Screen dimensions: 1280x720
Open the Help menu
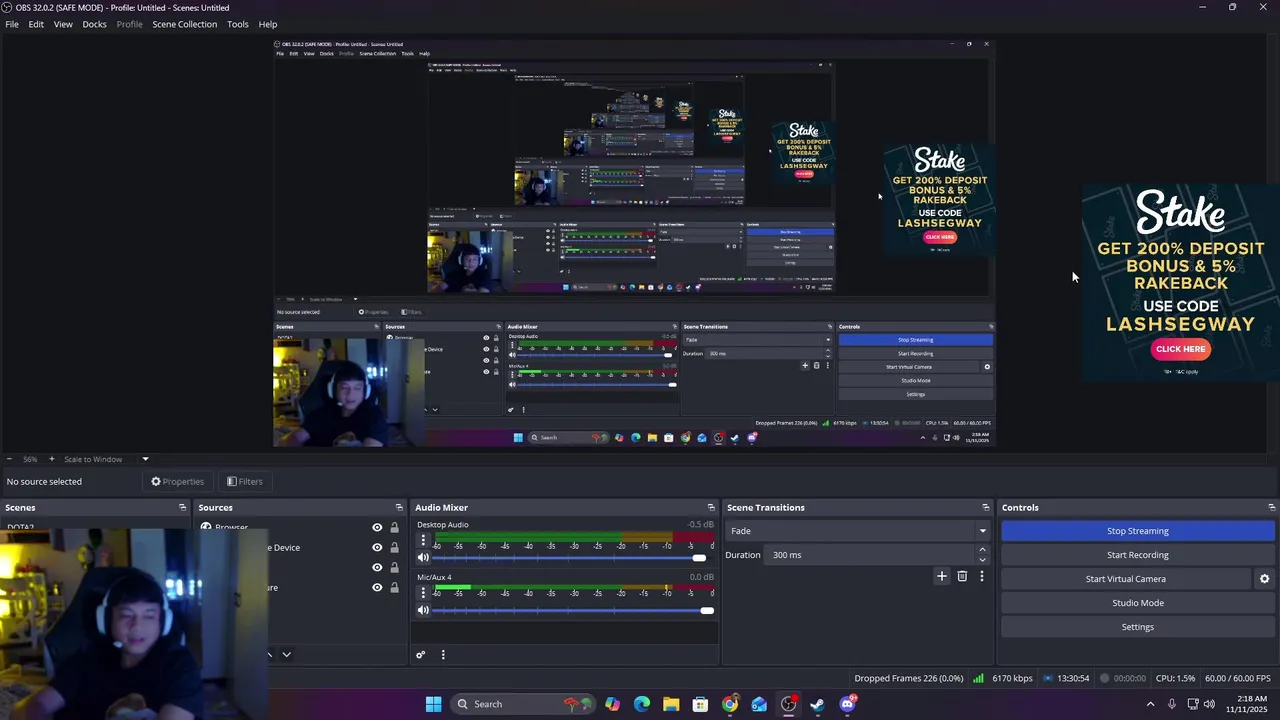[268, 24]
